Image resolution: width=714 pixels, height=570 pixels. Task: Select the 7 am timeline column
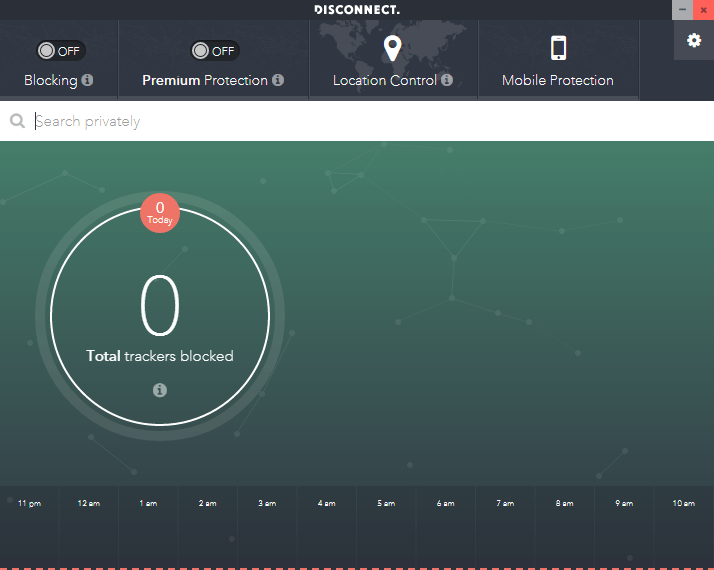[505, 527]
